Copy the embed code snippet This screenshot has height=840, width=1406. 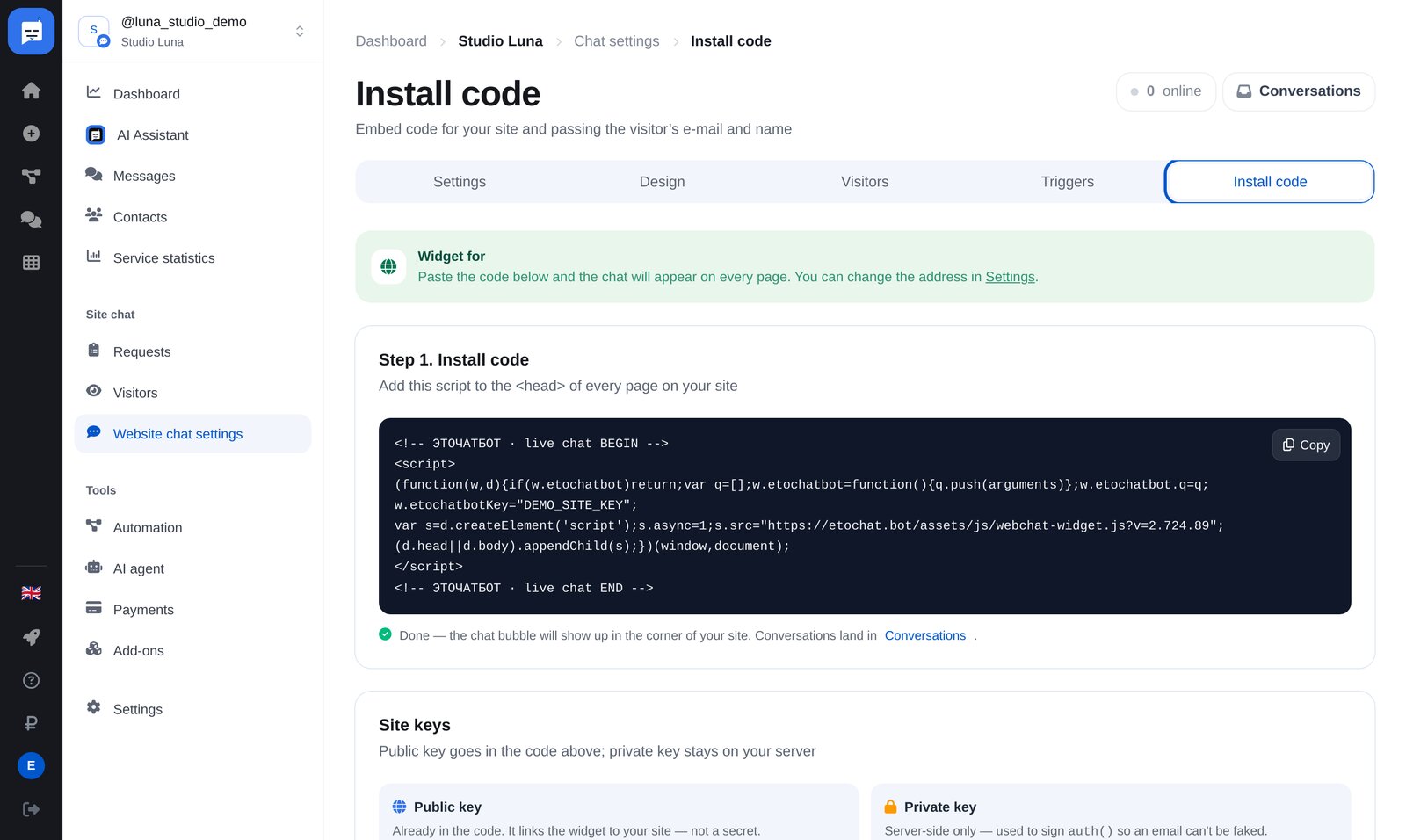coord(1306,445)
